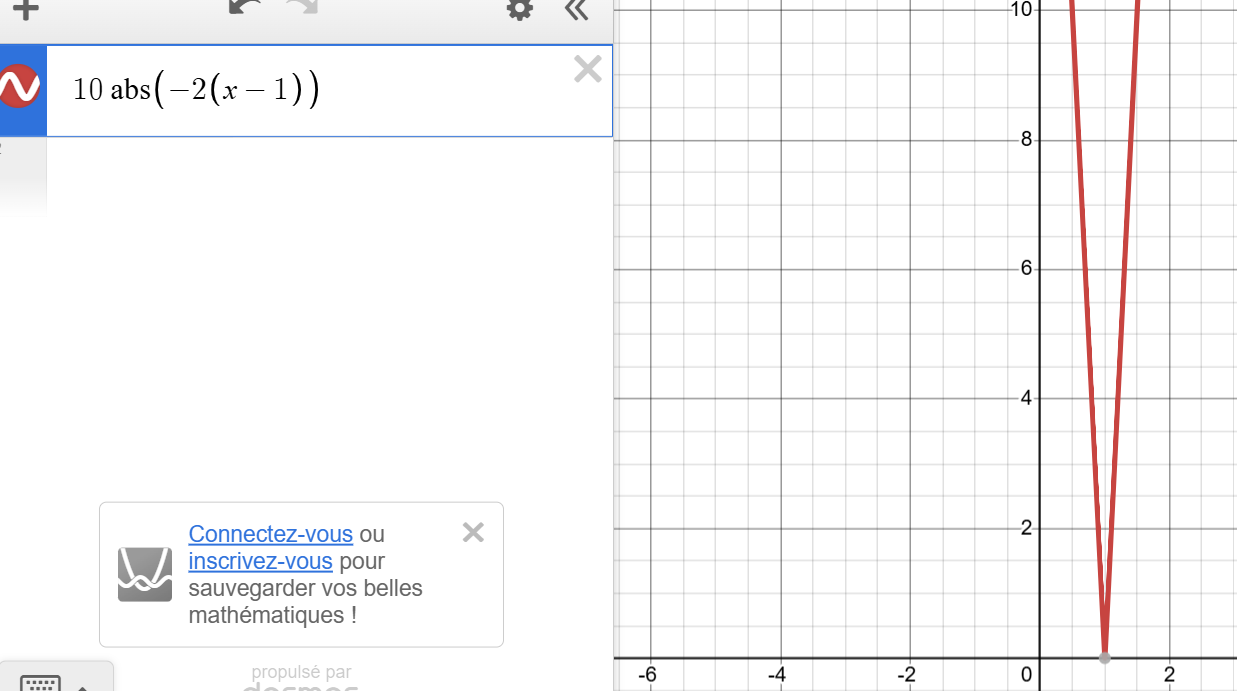Show the on-screen keyboard

[40, 683]
